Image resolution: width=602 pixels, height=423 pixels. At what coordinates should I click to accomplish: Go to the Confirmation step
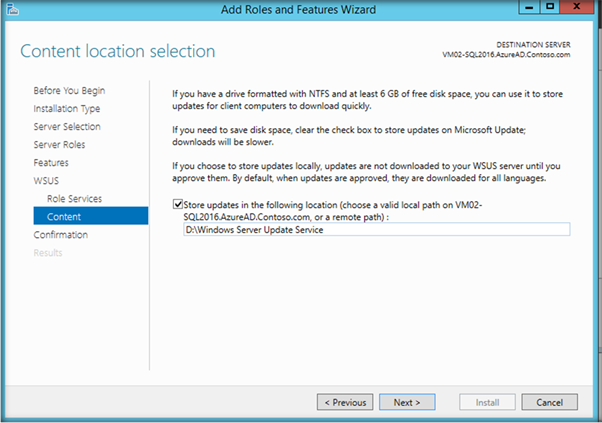[x=60, y=235]
